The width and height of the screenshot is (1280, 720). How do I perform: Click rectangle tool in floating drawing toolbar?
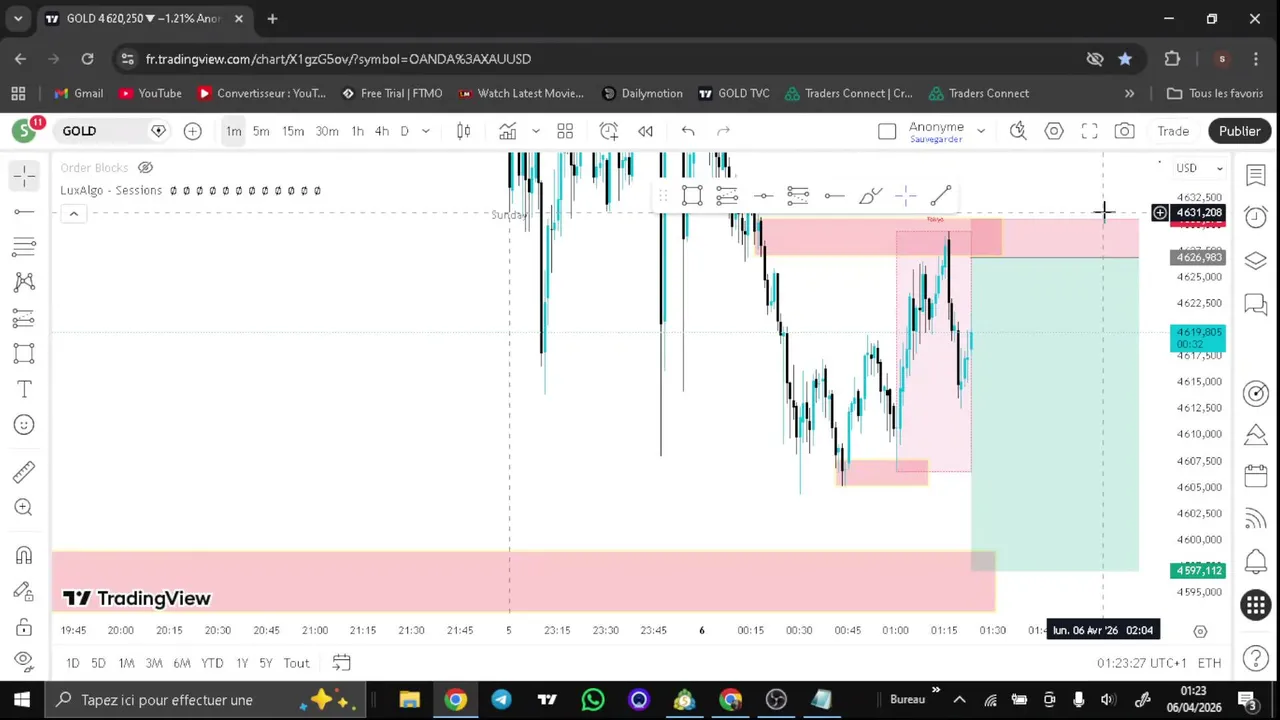click(692, 196)
